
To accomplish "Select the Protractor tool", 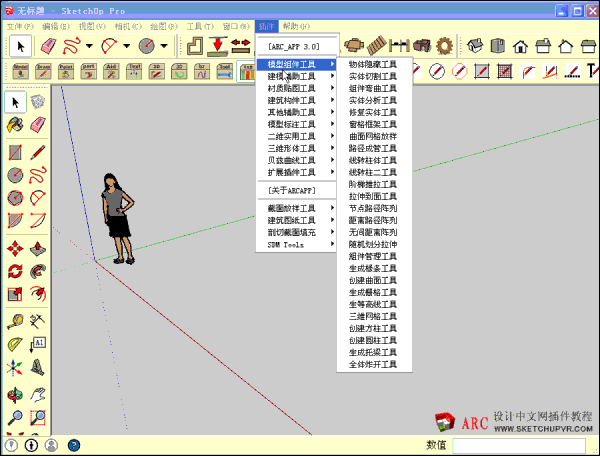I will point(15,344).
